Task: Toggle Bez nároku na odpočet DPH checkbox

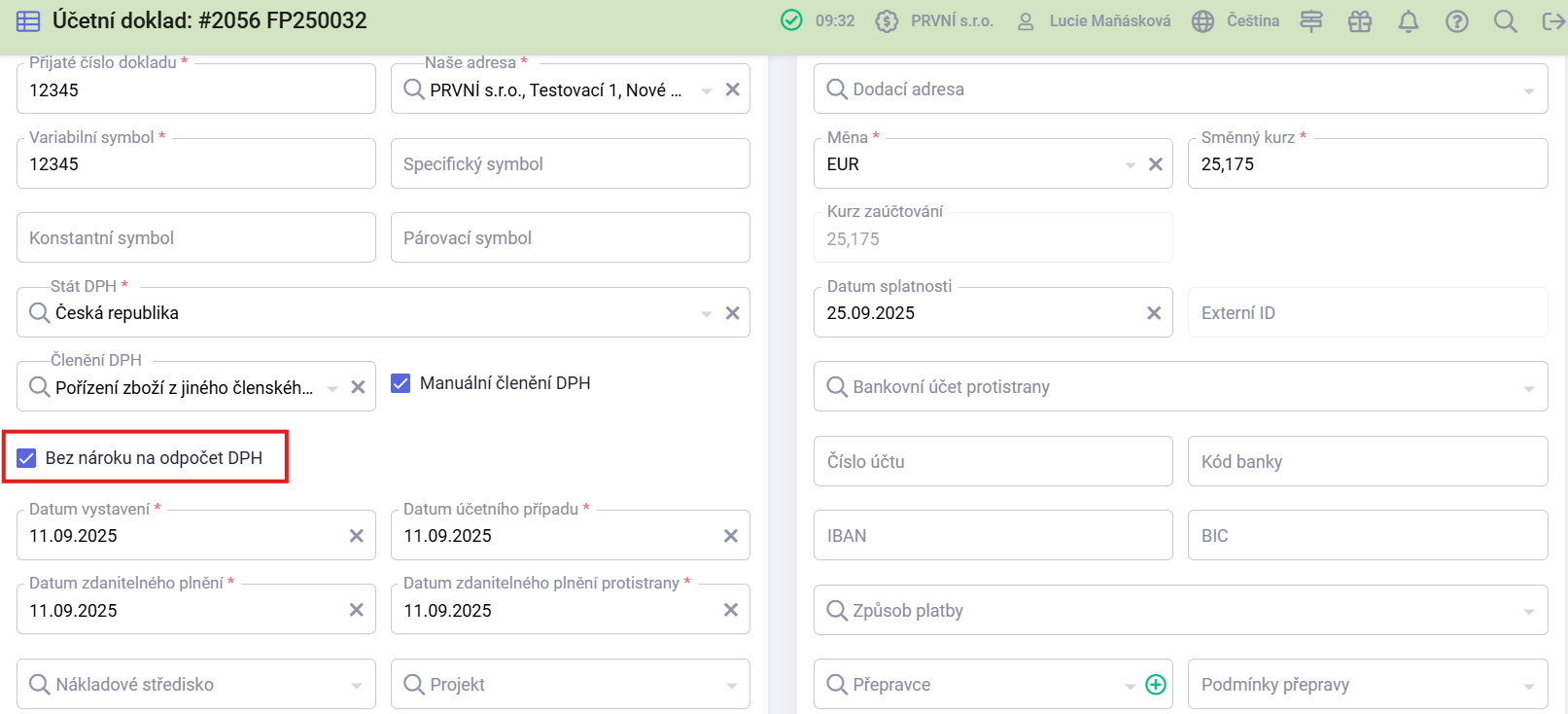Action: pos(27,458)
